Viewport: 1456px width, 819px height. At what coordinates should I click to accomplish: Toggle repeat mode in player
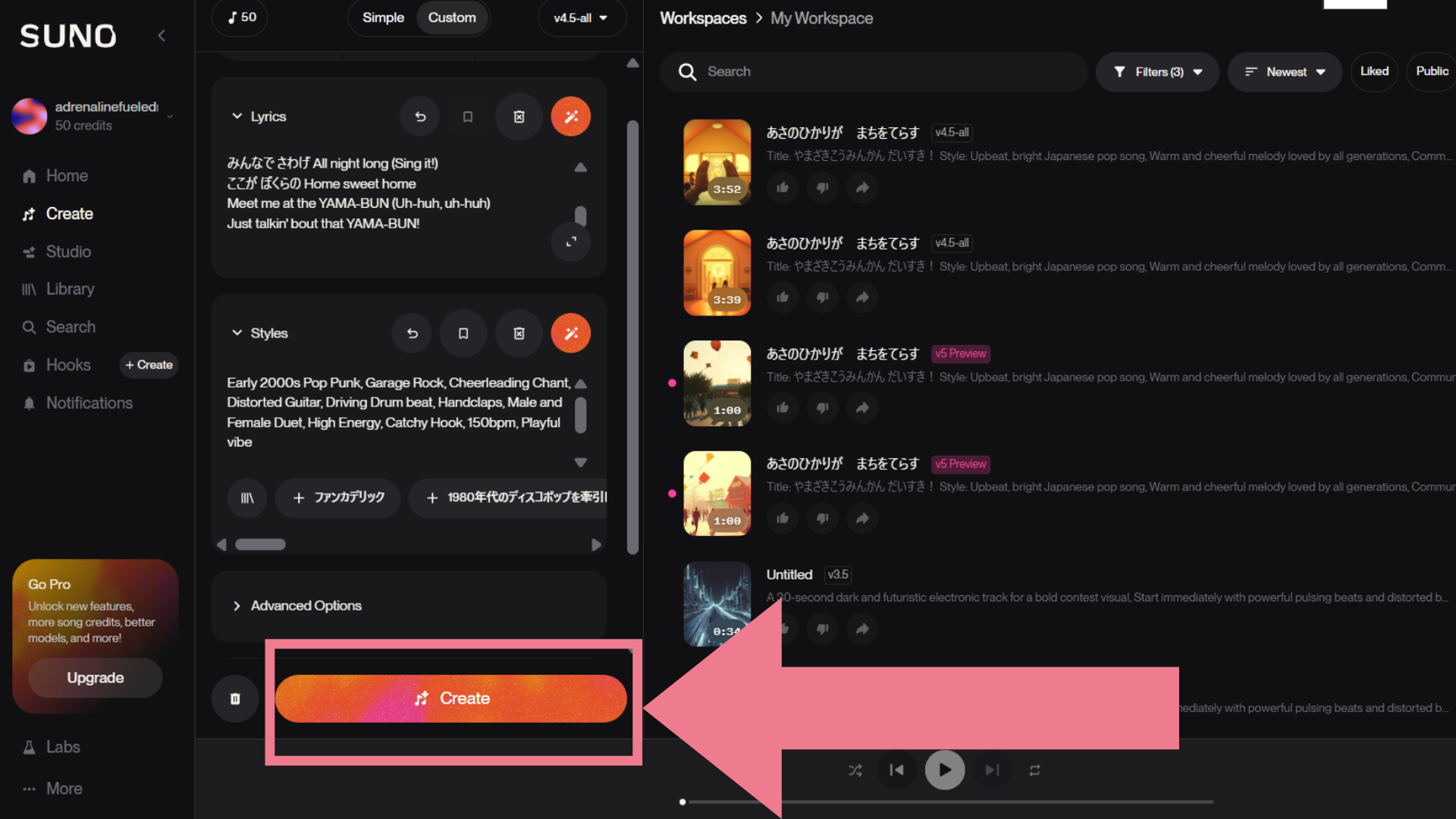(1034, 770)
